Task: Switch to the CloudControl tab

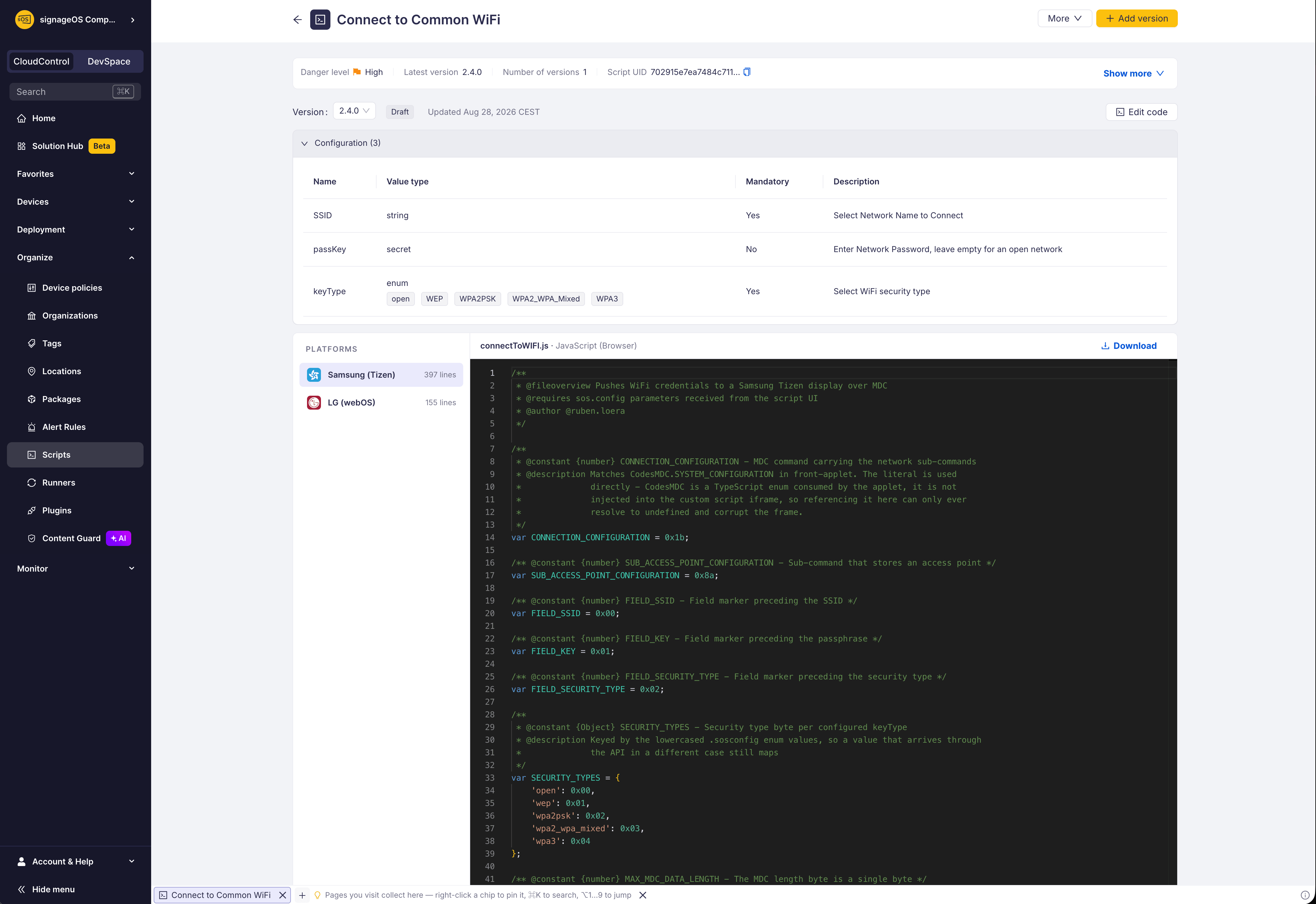Action: click(x=41, y=61)
